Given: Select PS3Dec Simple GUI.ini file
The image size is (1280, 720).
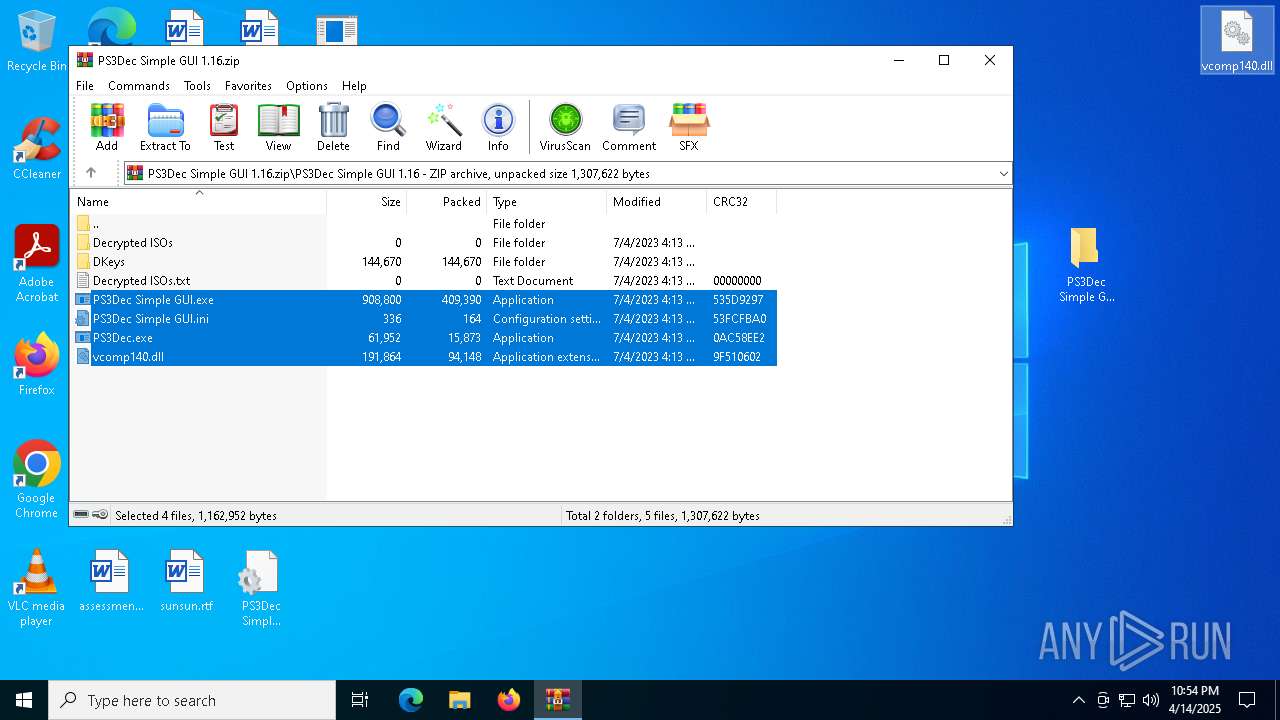Looking at the screenshot, I should coord(425,319).
